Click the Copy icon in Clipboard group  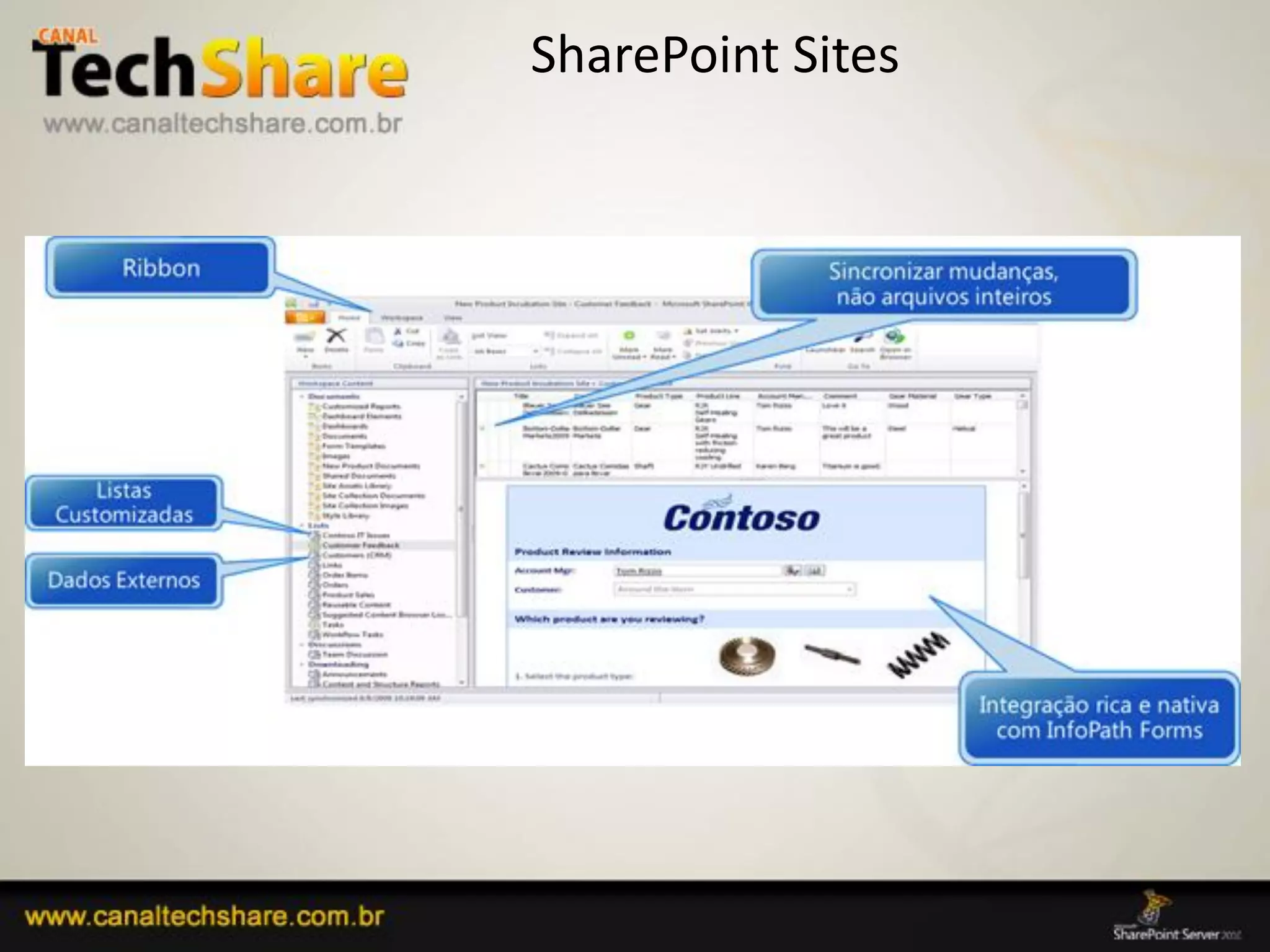[399, 343]
